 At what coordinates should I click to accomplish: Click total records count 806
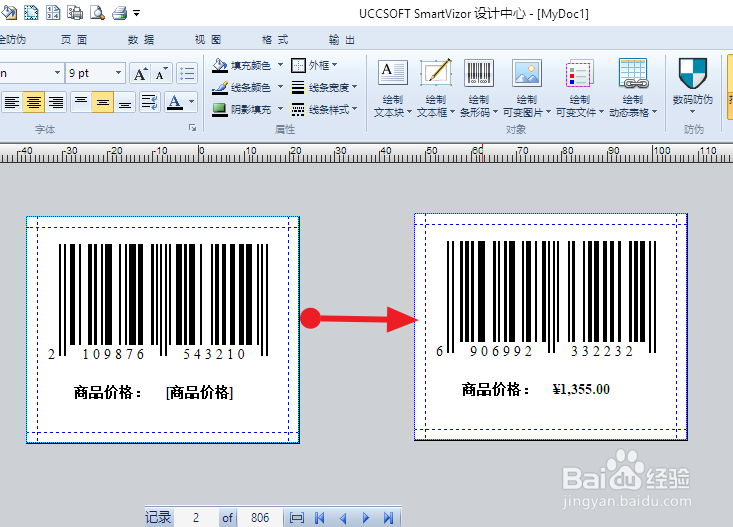pyautogui.click(x=260, y=518)
